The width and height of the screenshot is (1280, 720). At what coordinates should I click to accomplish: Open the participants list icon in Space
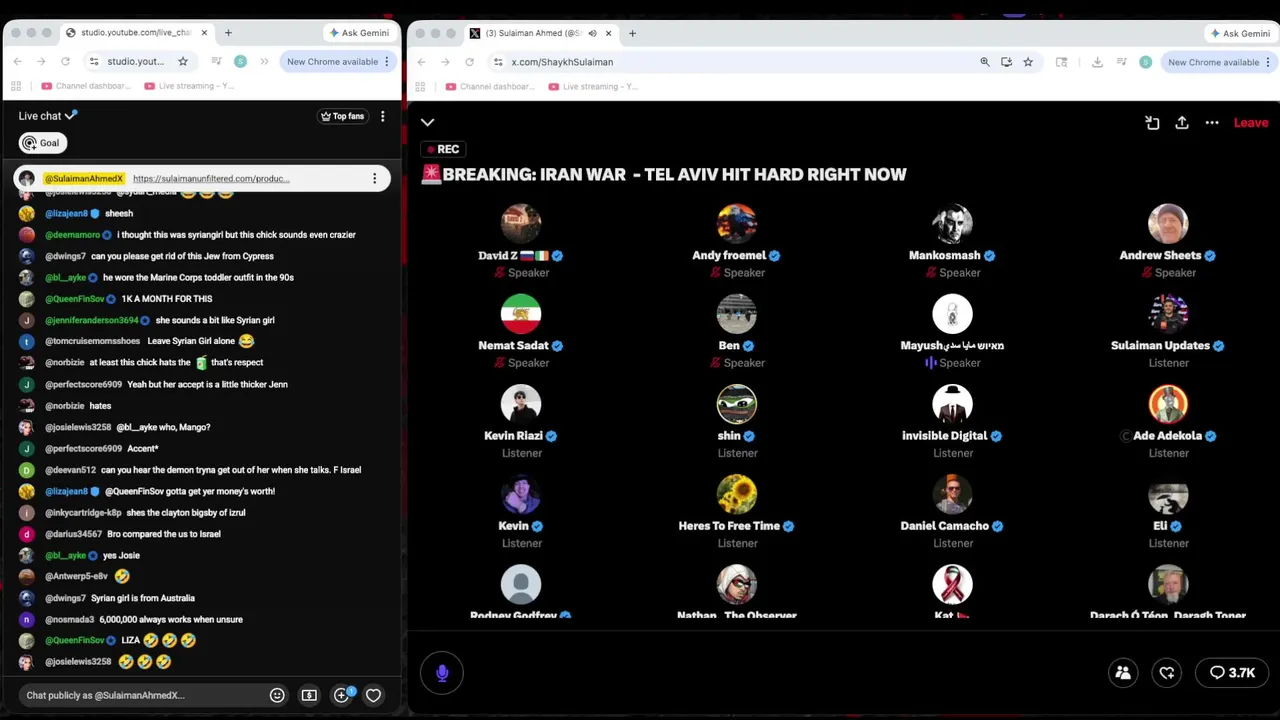click(1123, 673)
